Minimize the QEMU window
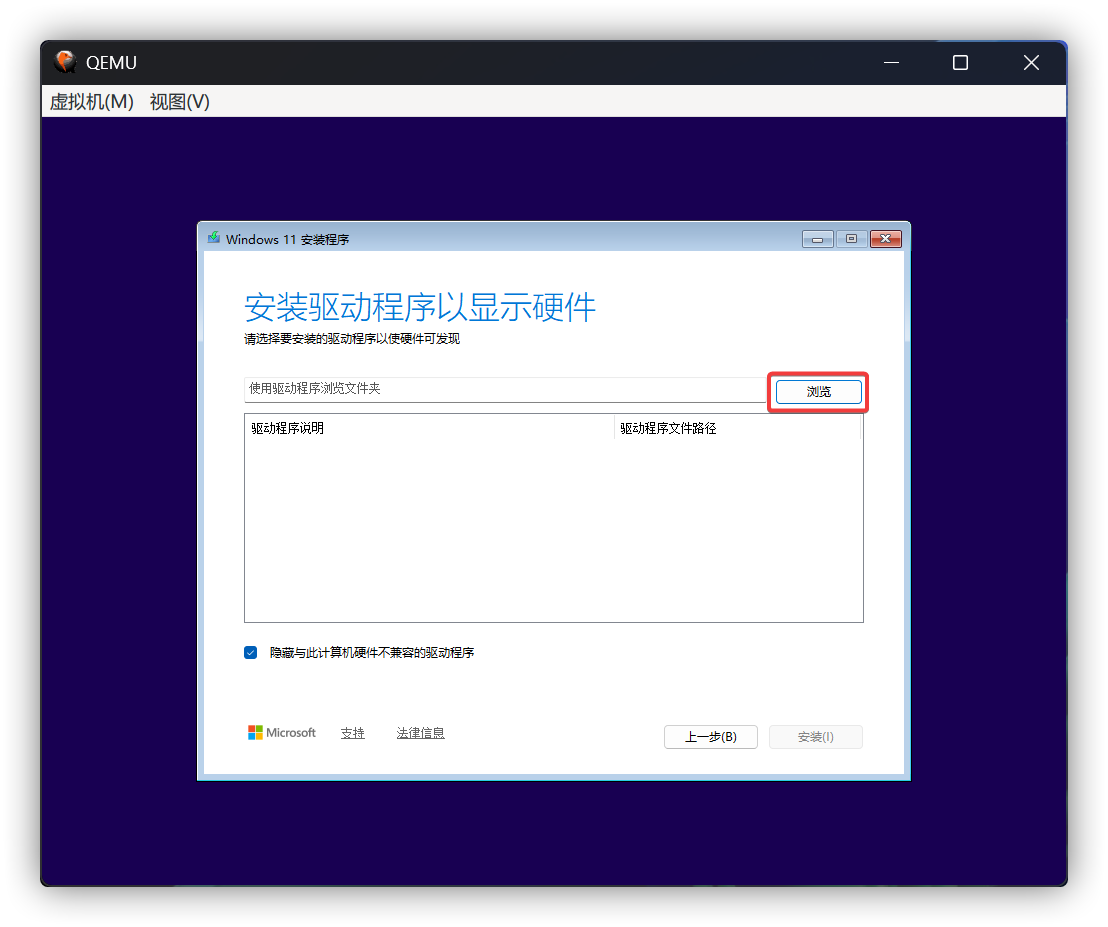 click(x=892, y=63)
